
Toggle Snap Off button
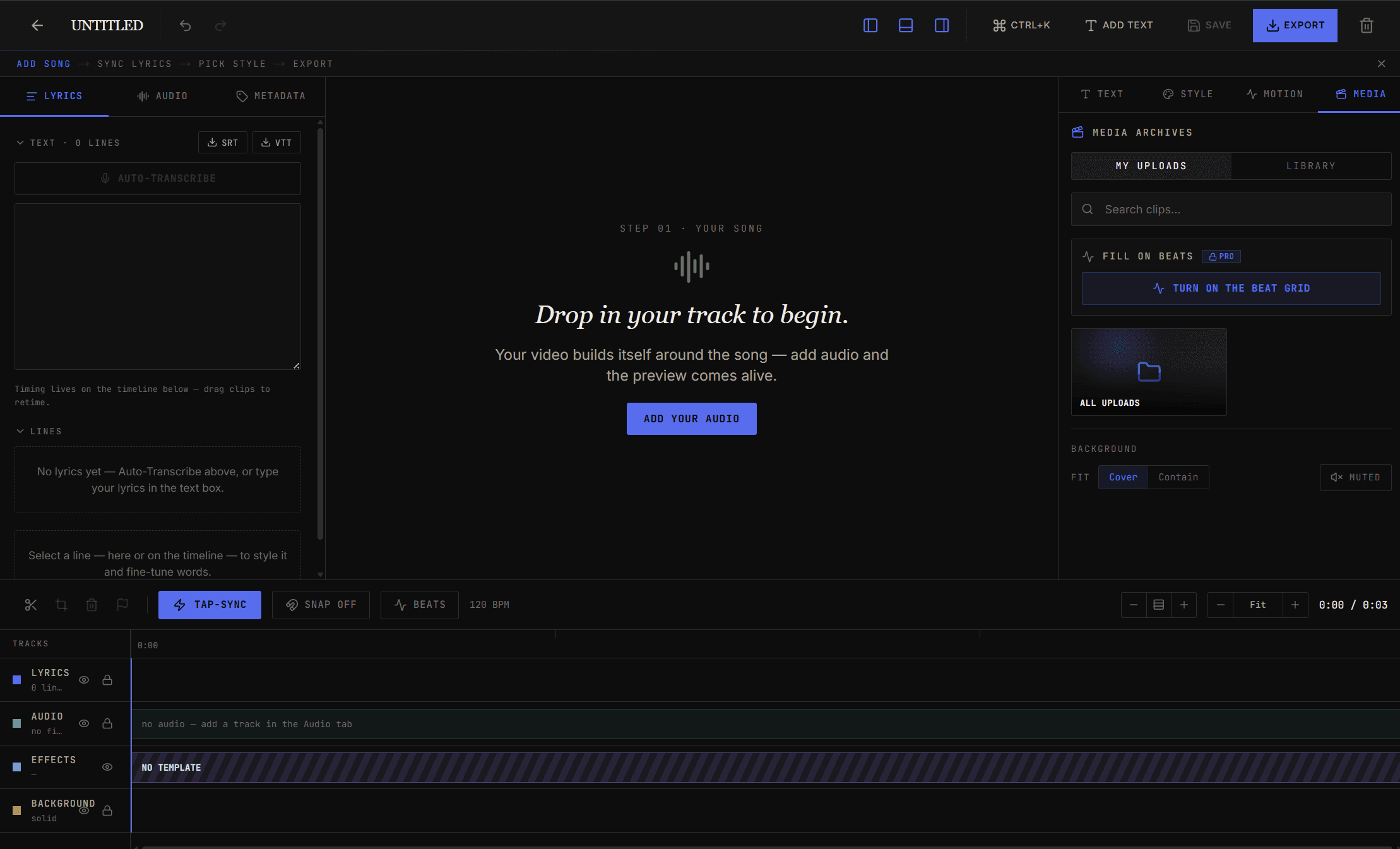[321, 605]
